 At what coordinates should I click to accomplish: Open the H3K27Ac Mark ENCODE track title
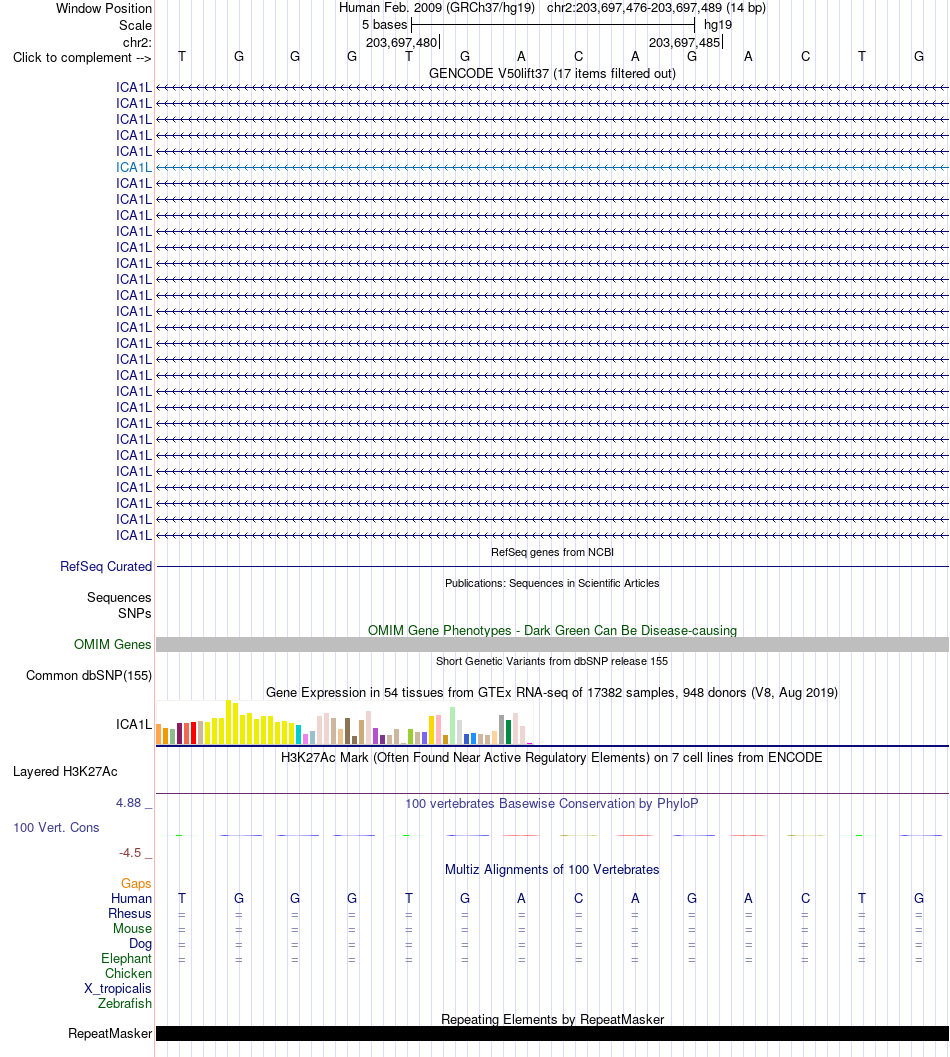pos(552,758)
